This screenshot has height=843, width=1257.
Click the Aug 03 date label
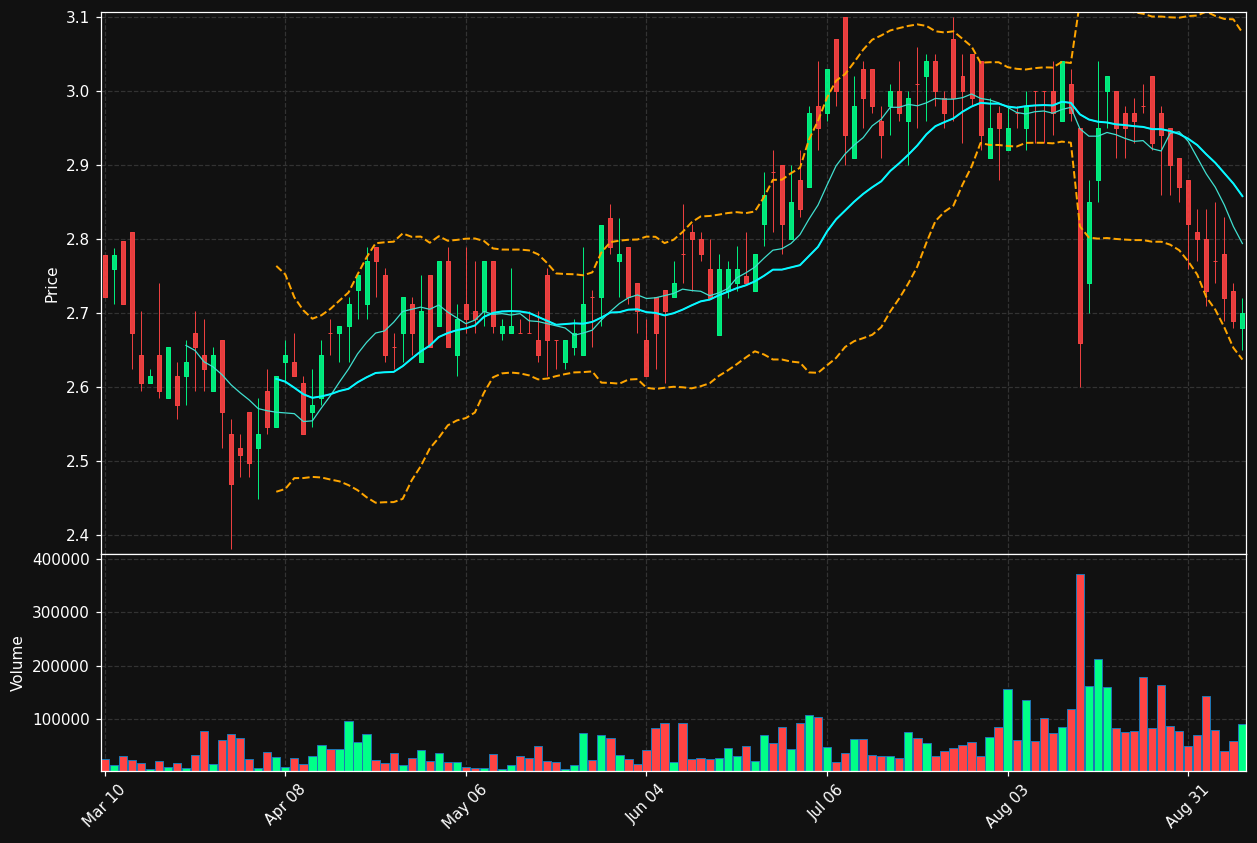coord(1007,805)
